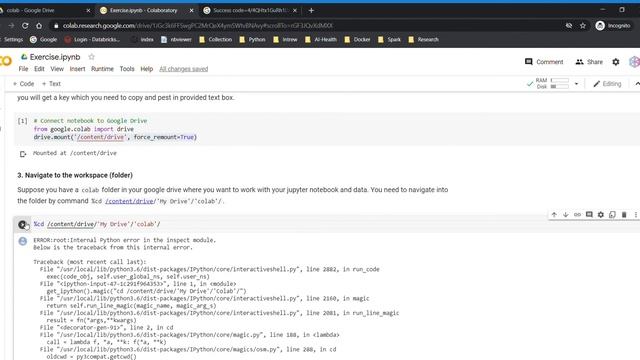Collapse the header with the chevron

tap(637, 84)
